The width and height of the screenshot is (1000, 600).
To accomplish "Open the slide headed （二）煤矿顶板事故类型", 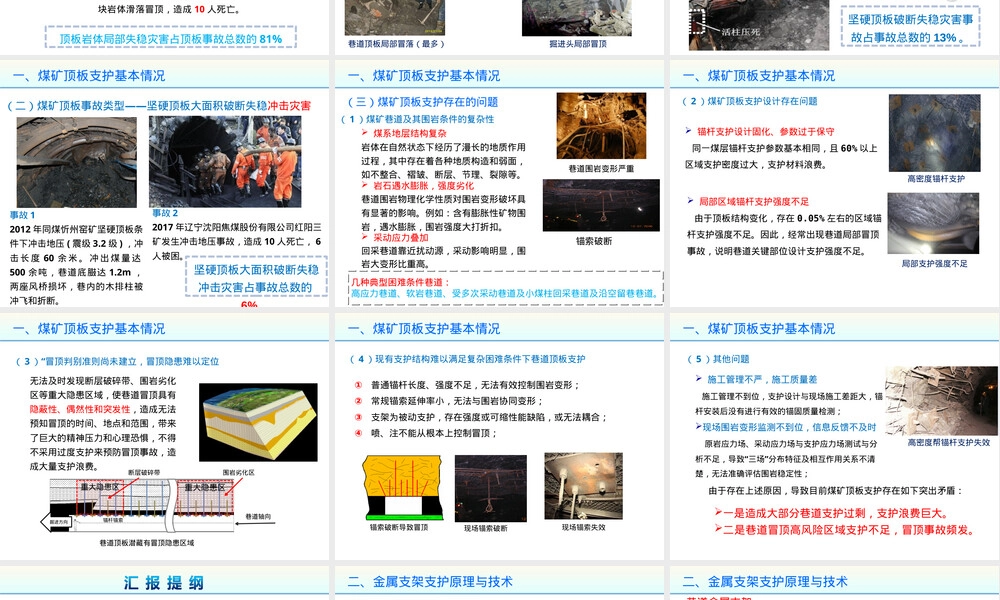I will [x=165, y=184].
